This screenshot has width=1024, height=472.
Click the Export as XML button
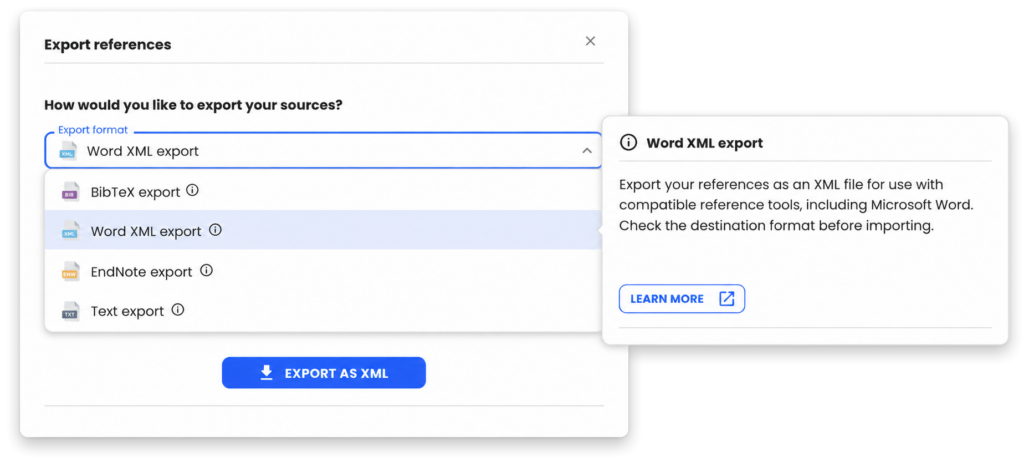point(324,373)
